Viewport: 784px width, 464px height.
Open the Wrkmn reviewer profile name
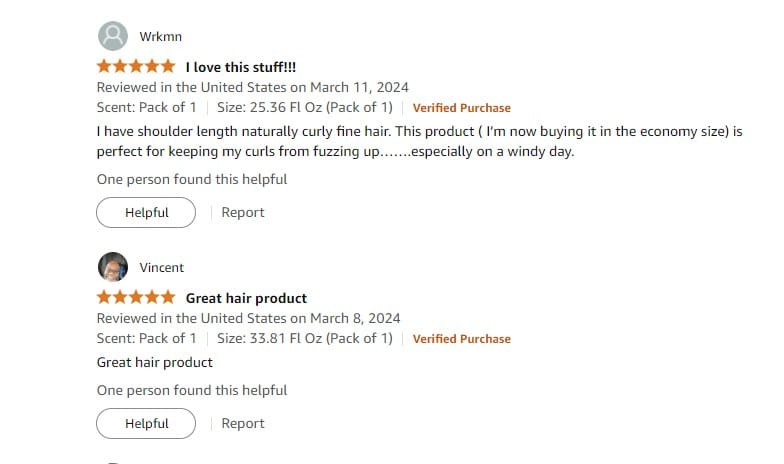160,36
